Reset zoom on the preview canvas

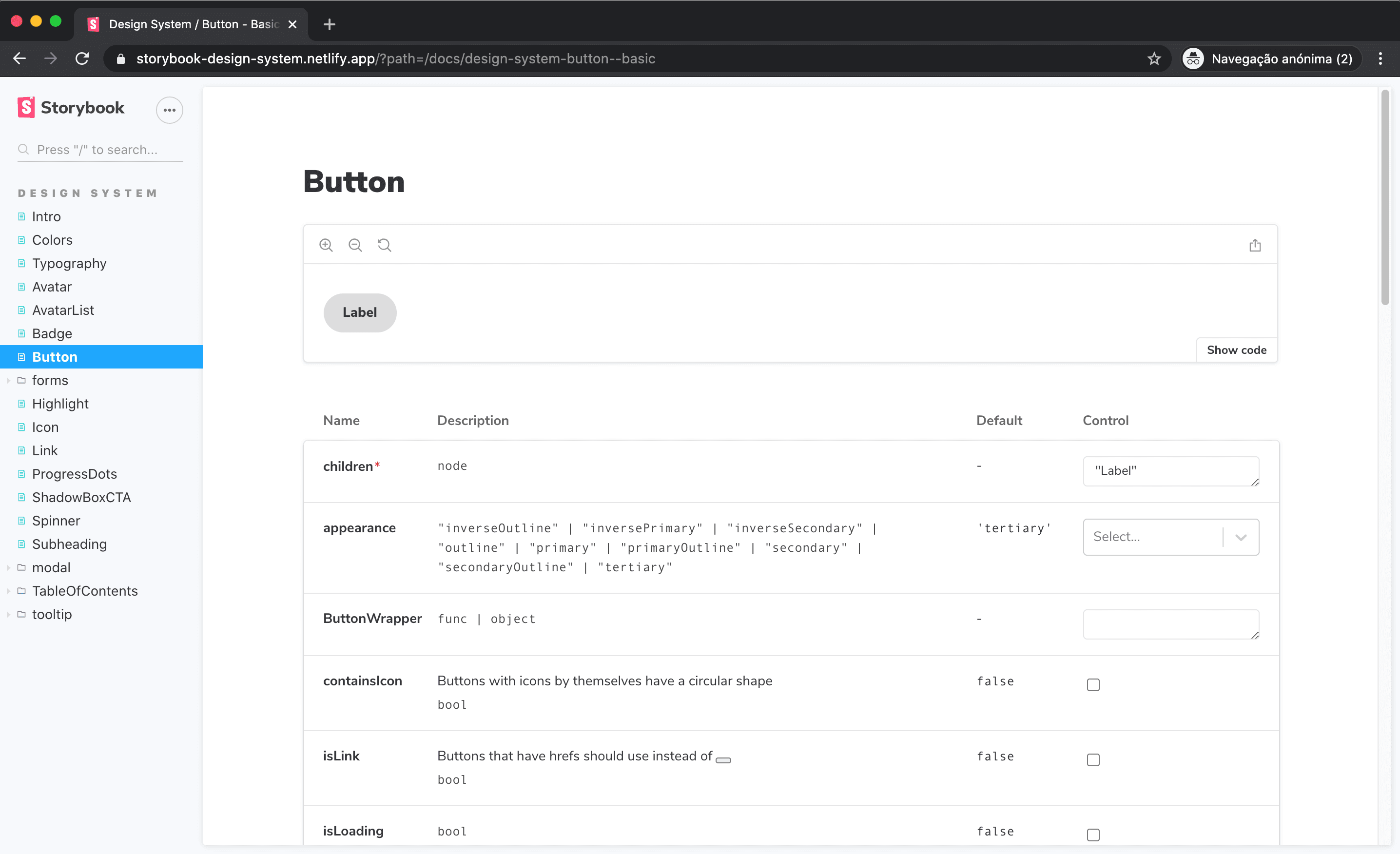(385, 245)
